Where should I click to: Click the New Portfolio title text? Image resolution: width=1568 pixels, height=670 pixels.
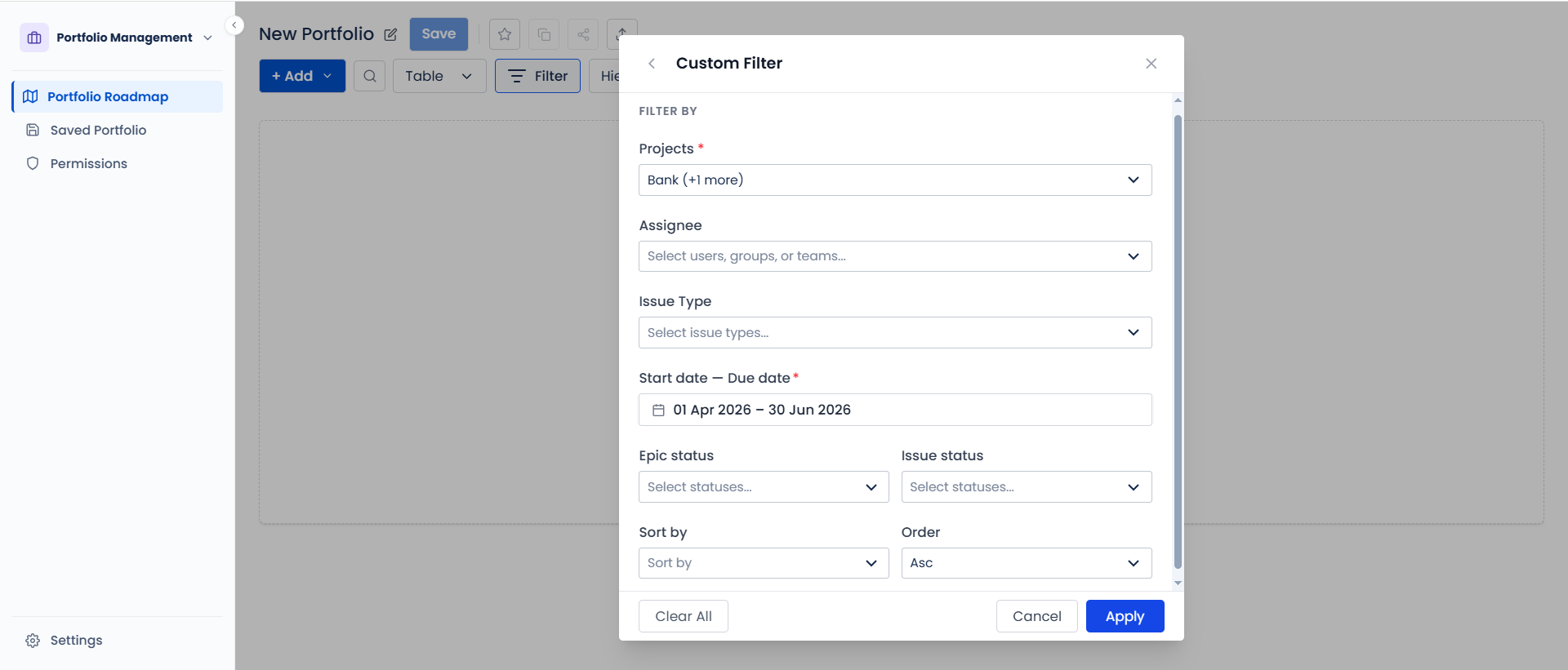click(316, 34)
